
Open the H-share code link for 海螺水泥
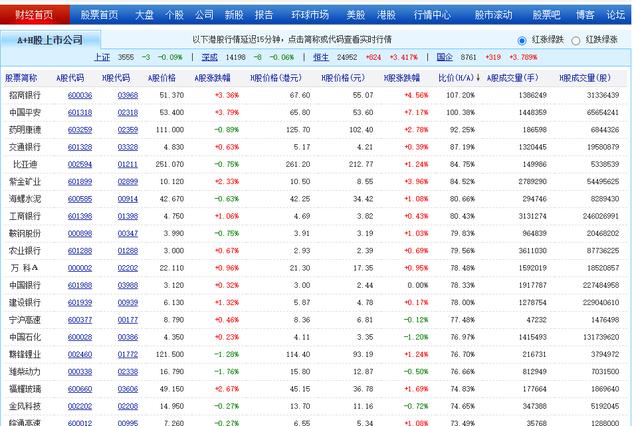(x=128, y=199)
